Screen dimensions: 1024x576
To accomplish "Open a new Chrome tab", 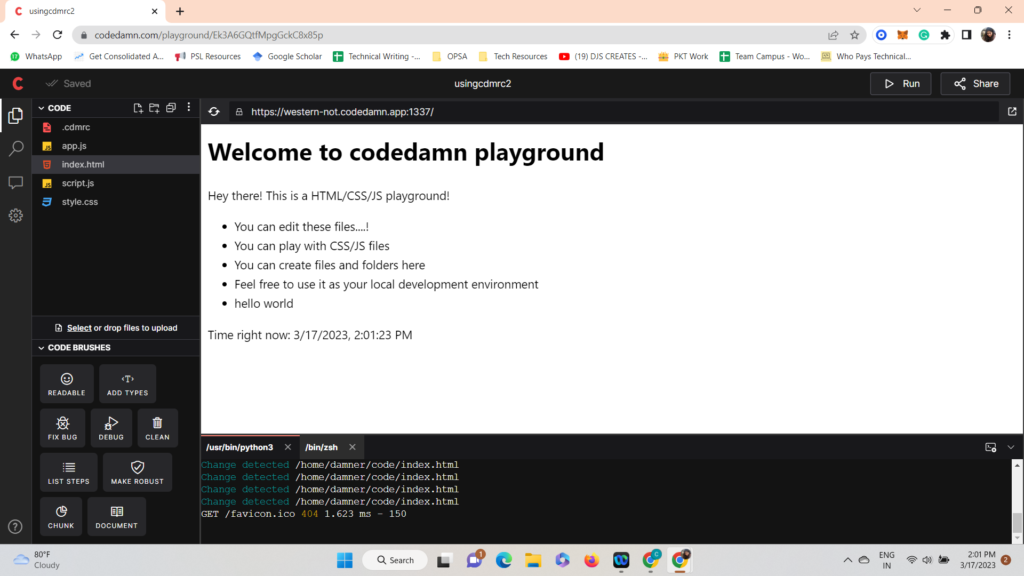I will [x=180, y=11].
